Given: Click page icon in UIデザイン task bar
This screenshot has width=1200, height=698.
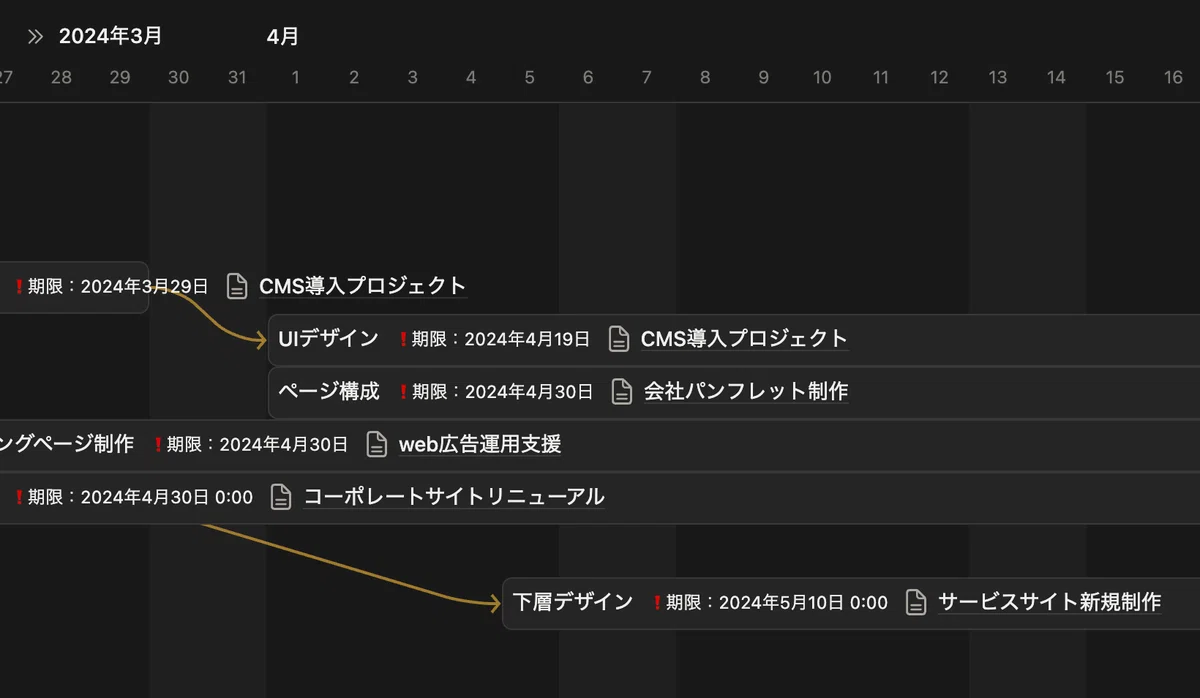Looking at the screenshot, I should click(x=619, y=338).
